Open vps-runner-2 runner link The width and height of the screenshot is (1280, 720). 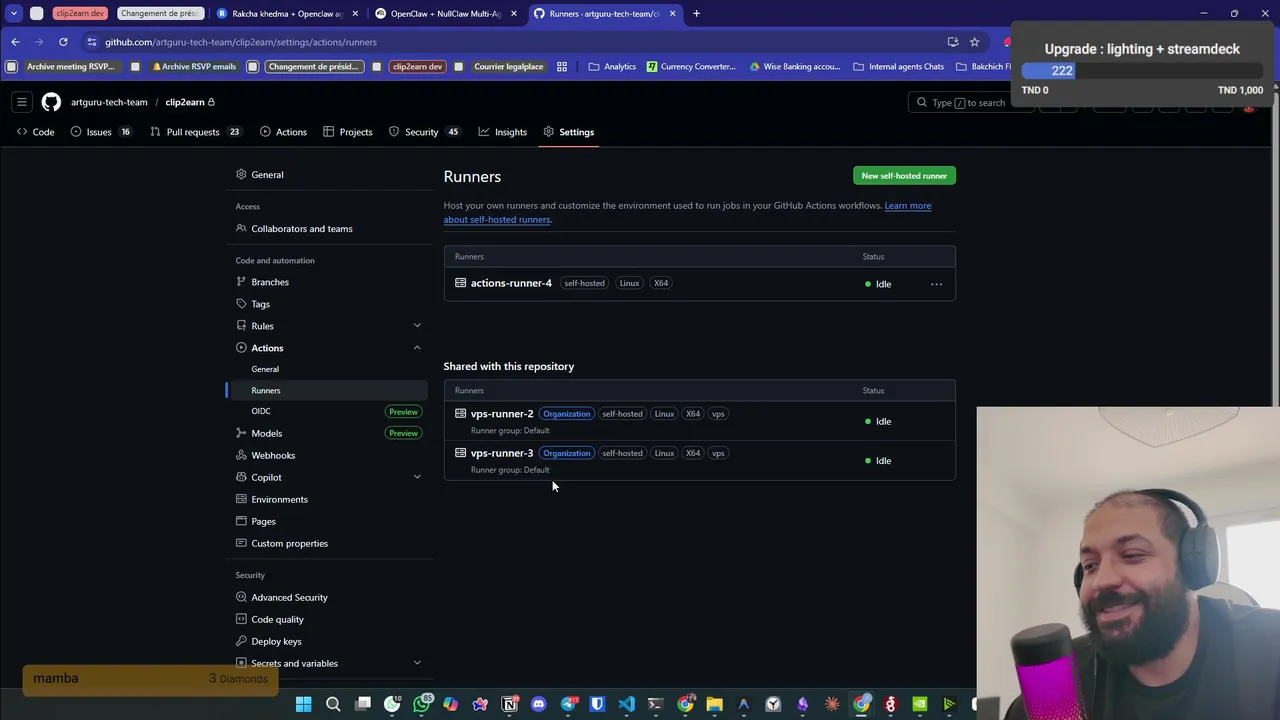click(502, 414)
